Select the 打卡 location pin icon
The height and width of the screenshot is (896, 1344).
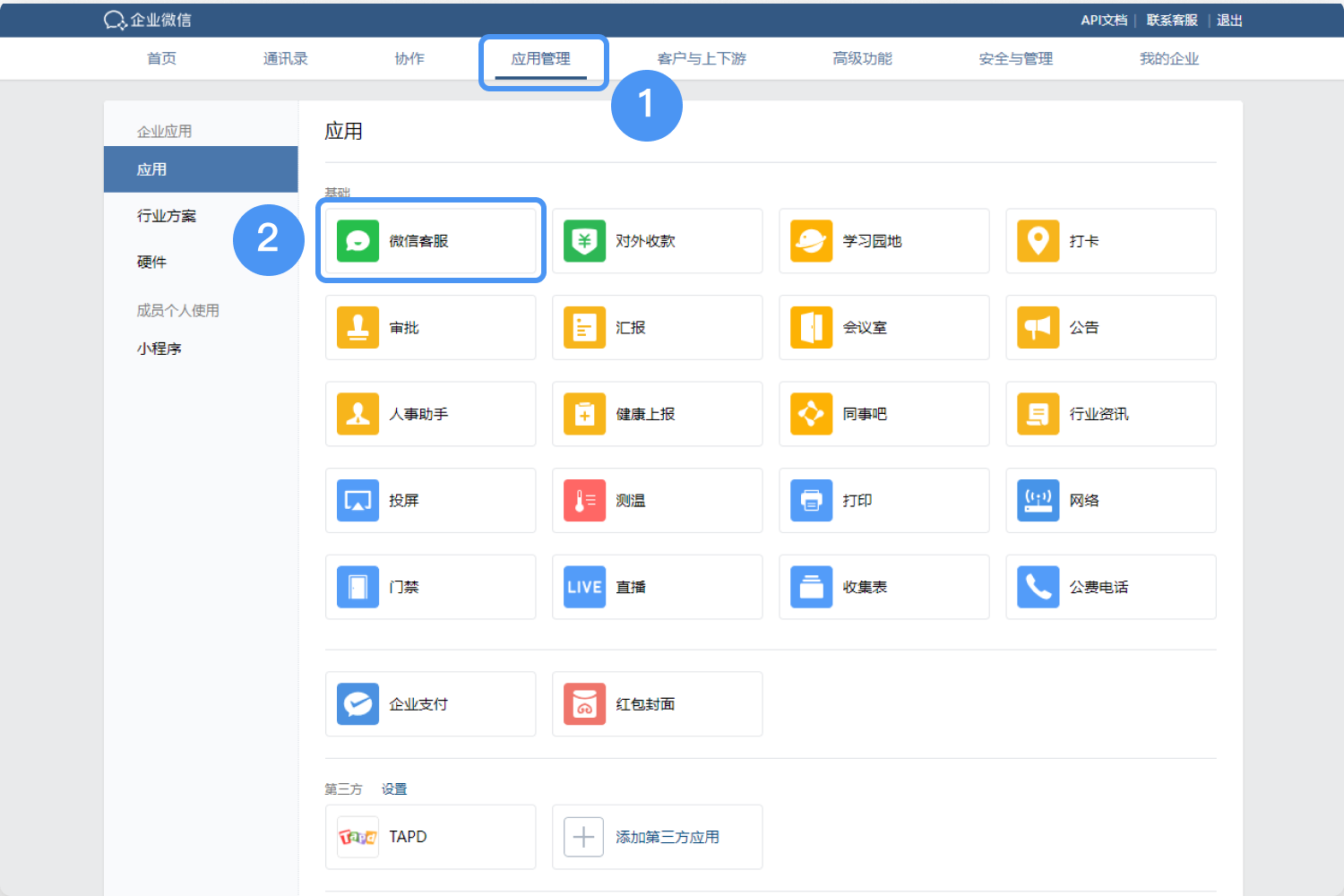(x=1038, y=241)
